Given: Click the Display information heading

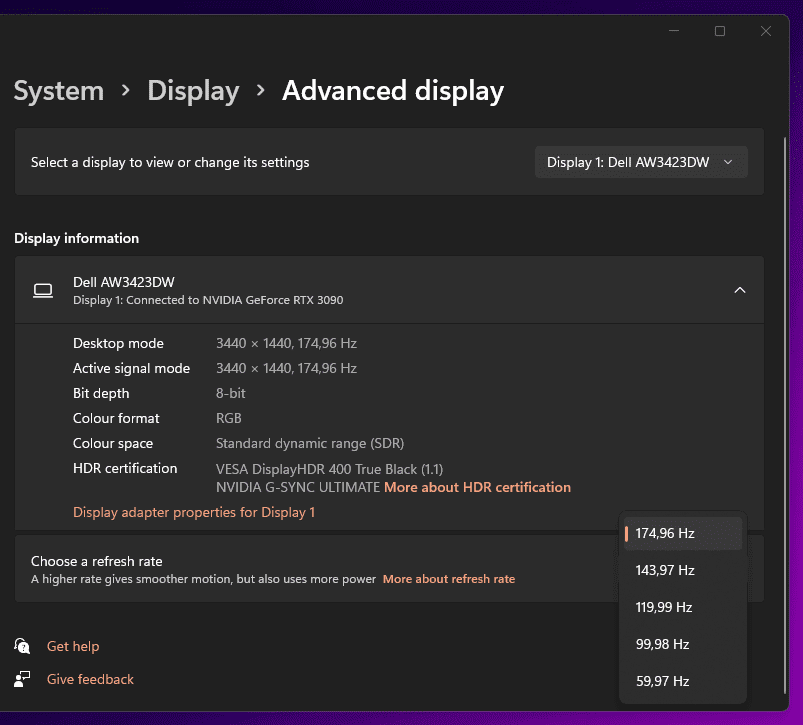Looking at the screenshot, I should pyautogui.click(x=76, y=238).
